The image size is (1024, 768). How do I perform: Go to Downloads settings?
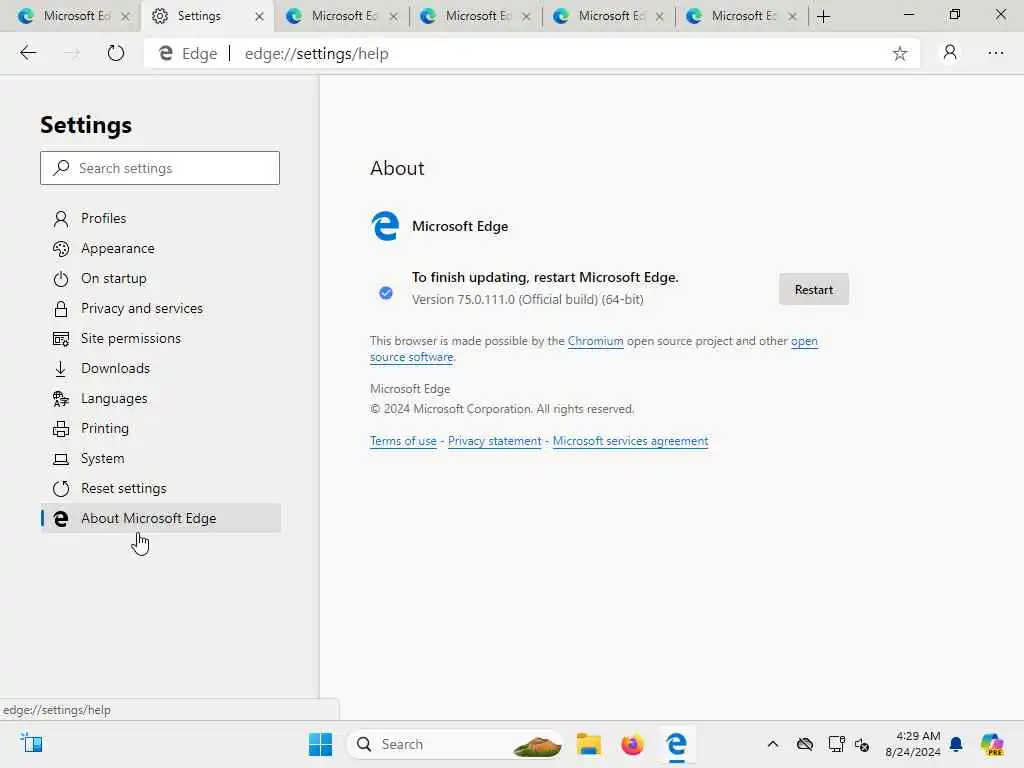[x=161, y=369]
